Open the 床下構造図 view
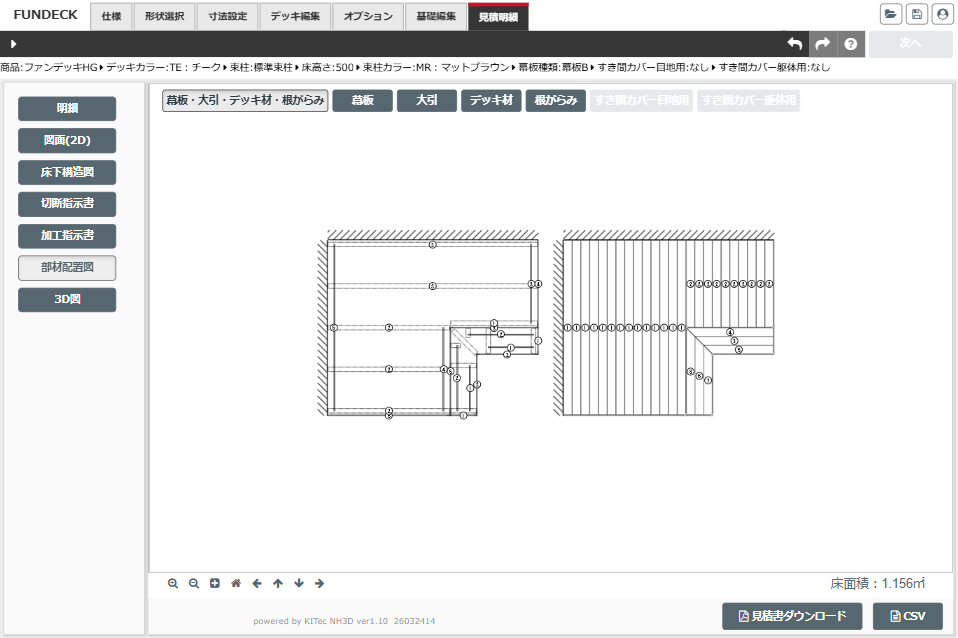 point(67,173)
